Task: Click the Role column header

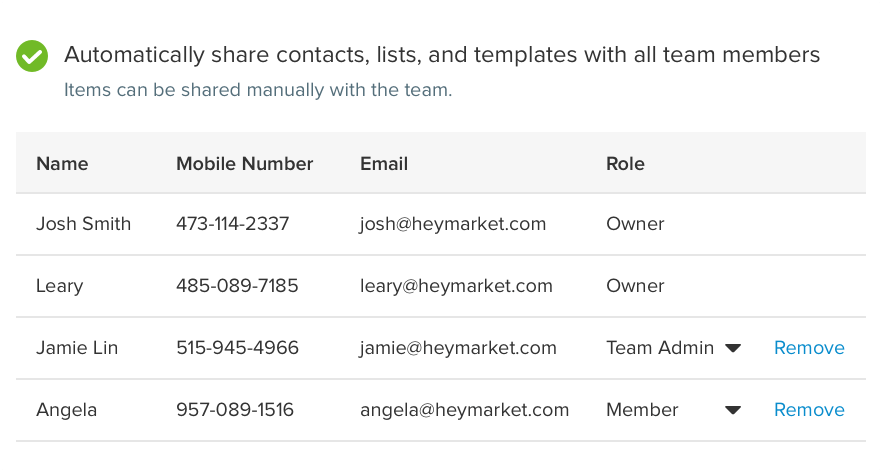Action: click(x=626, y=164)
